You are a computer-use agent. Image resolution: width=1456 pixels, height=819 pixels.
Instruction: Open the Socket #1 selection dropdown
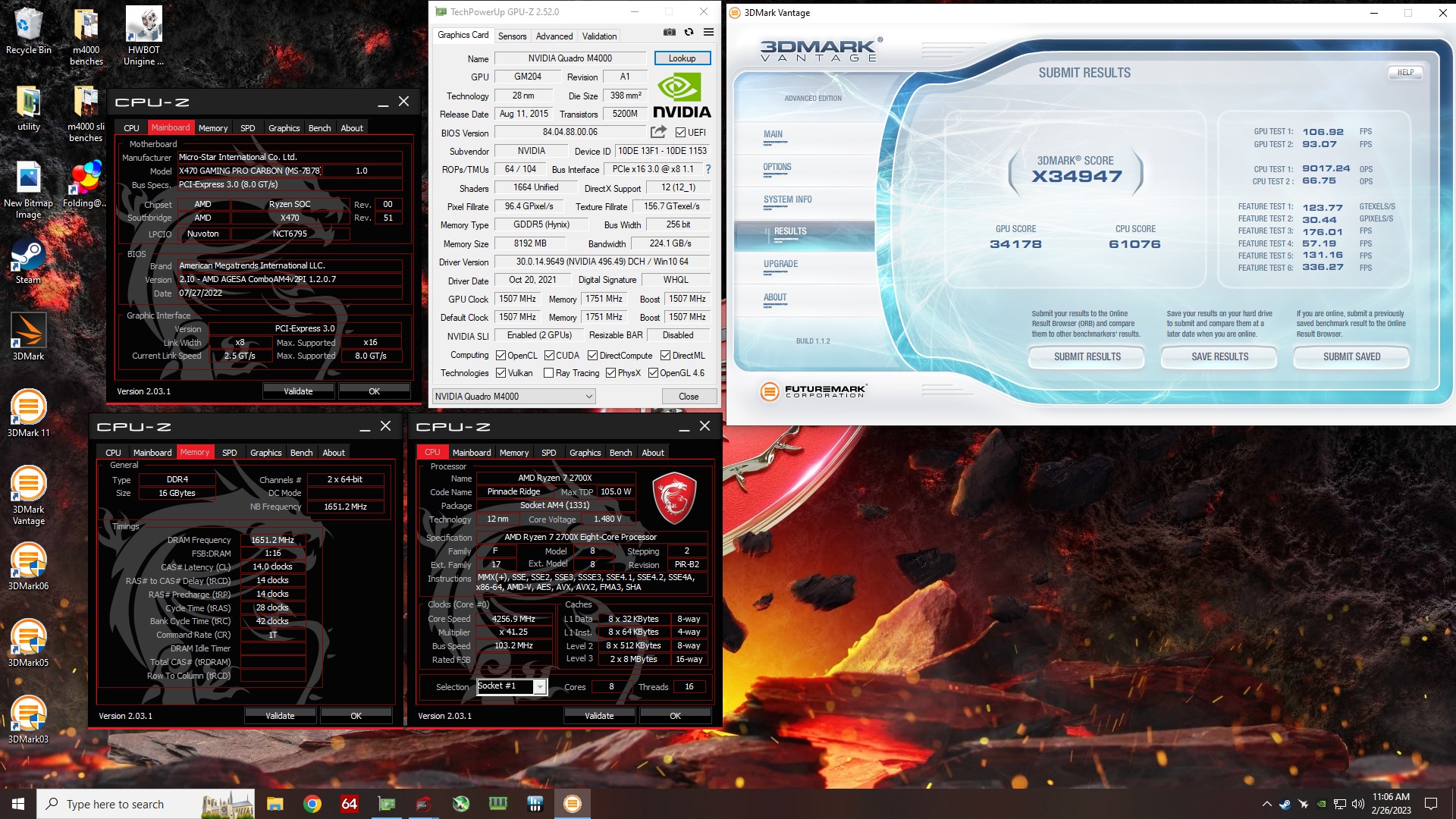[x=511, y=686]
